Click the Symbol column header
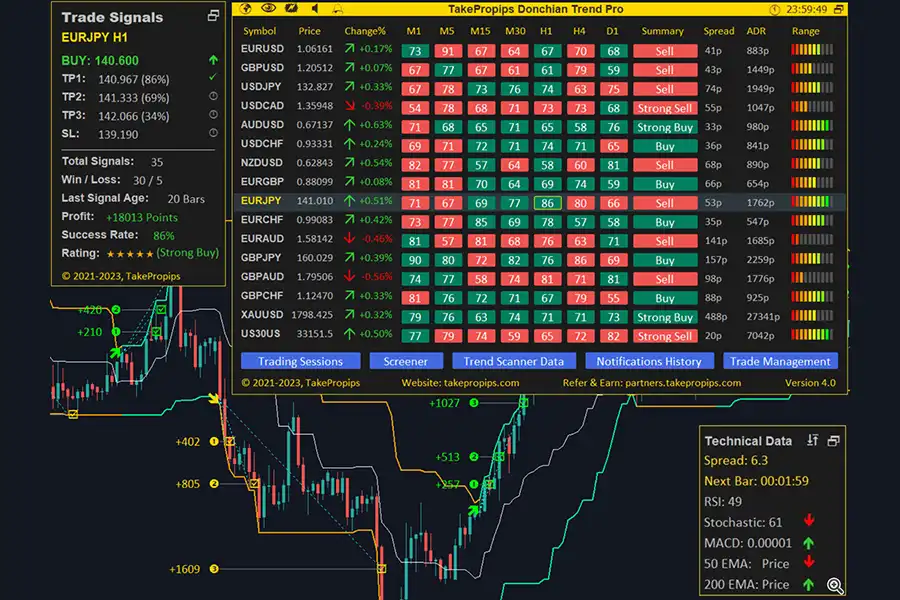 (259, 31)
